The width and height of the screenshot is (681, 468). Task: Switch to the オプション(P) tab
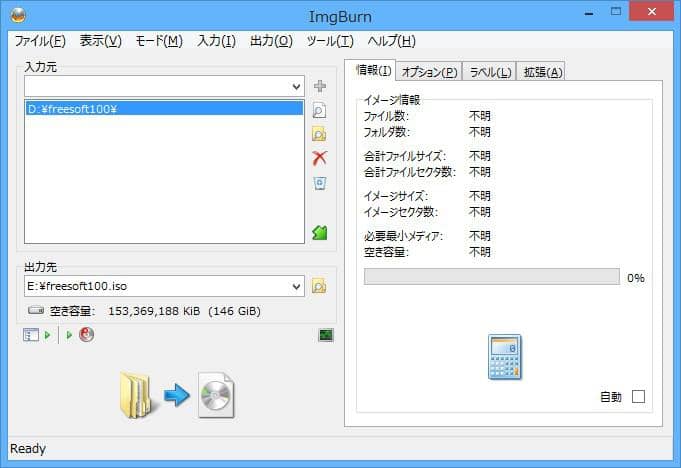click(x=429, y=72)
